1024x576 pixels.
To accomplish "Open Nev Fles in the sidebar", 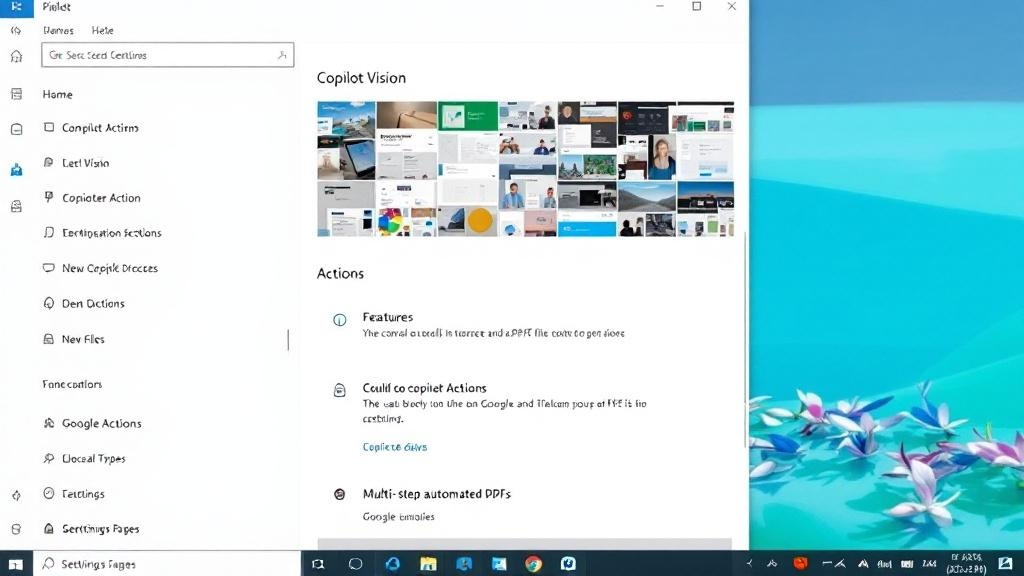I will 83,340.
